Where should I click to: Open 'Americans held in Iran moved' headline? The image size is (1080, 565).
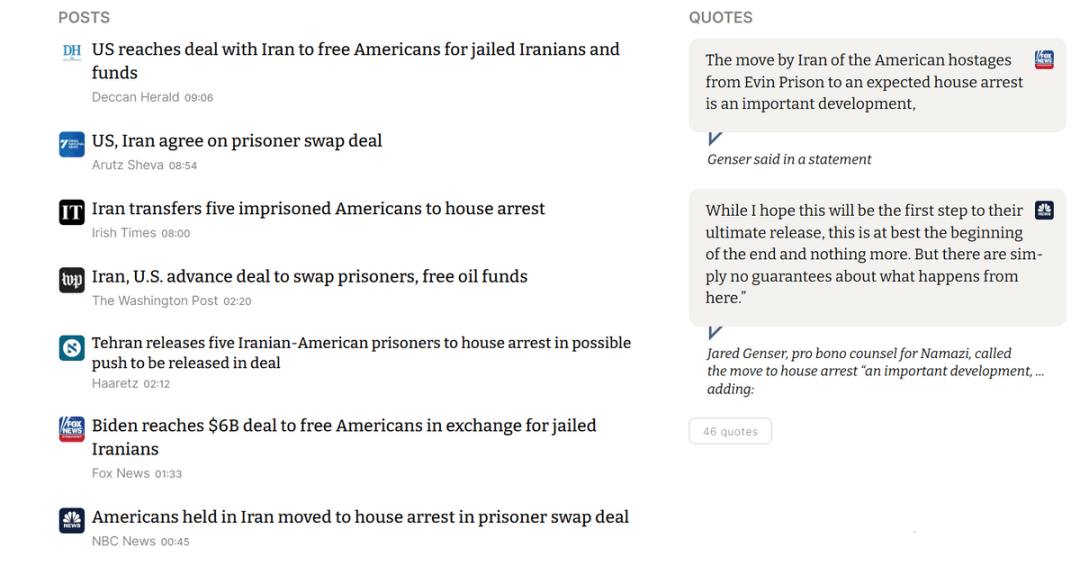coord(360,517)
